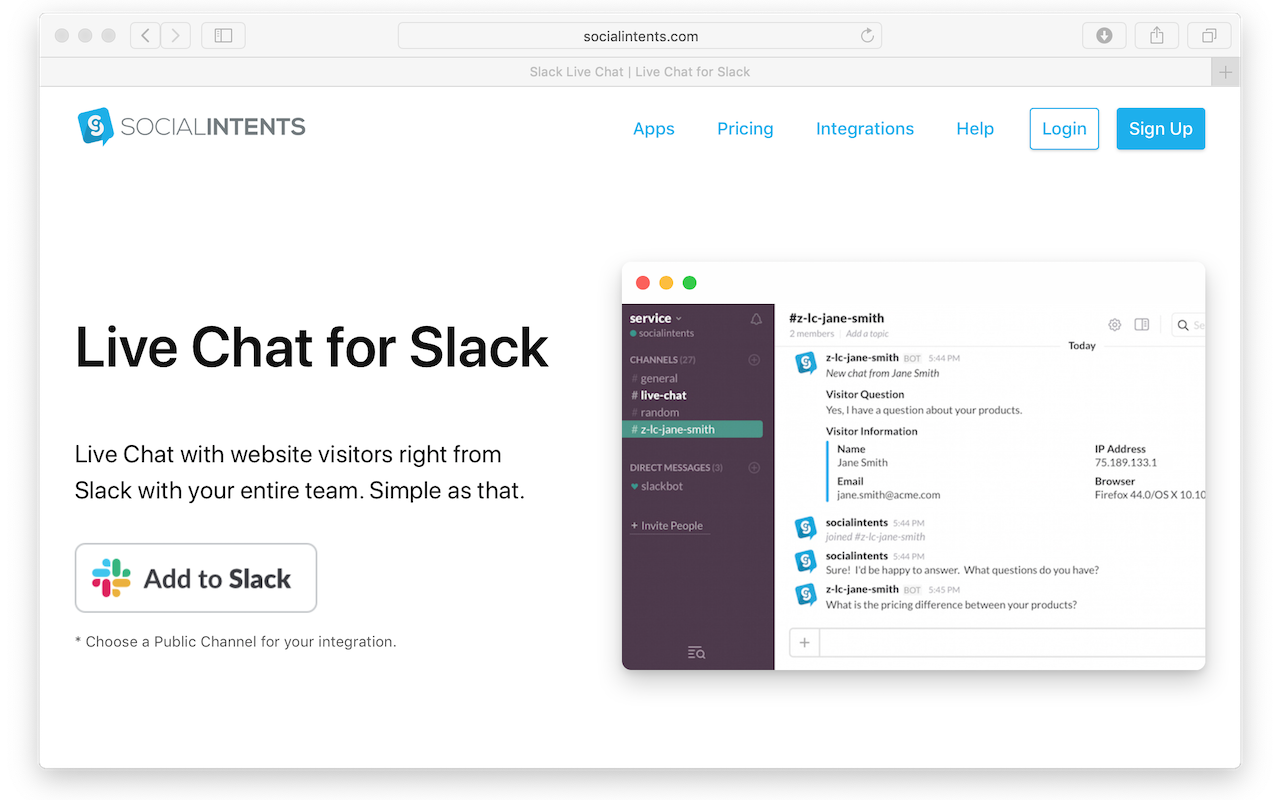Click the IP address 75.189.133.1
1280x800 pixels.
coord(1126,463)
